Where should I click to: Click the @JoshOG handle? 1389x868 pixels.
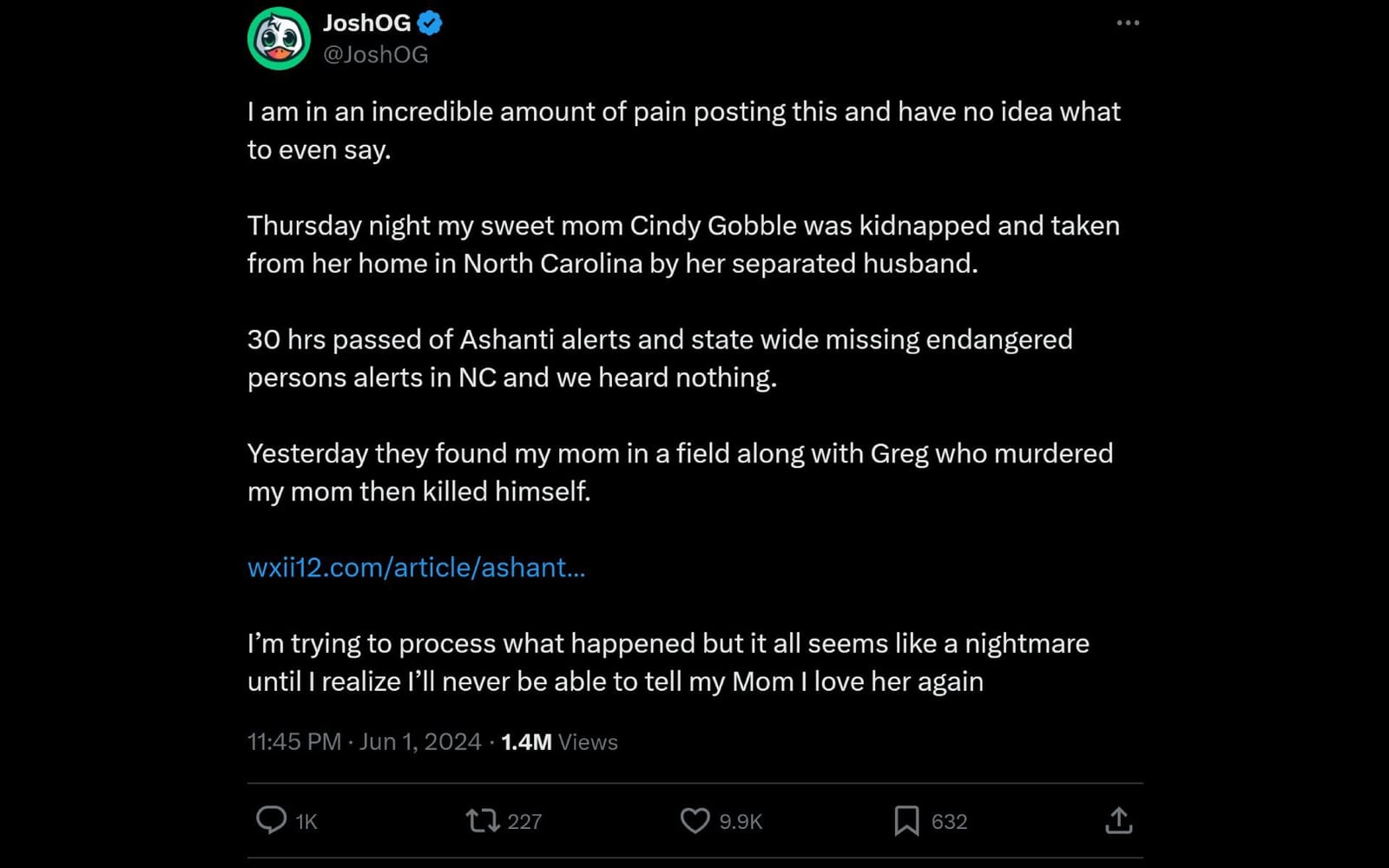point(375,54)
